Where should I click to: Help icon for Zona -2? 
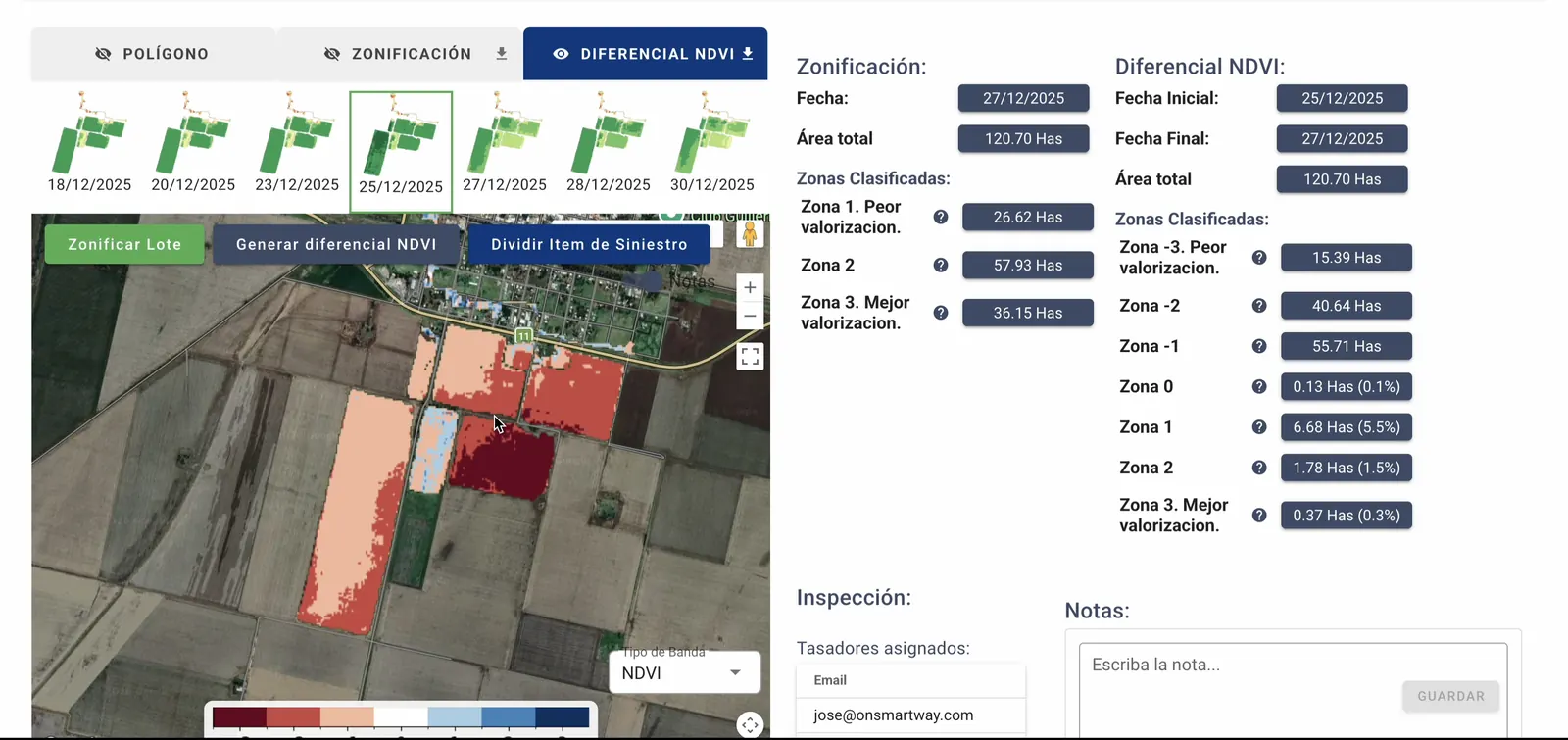click(x=1259, y=306)
